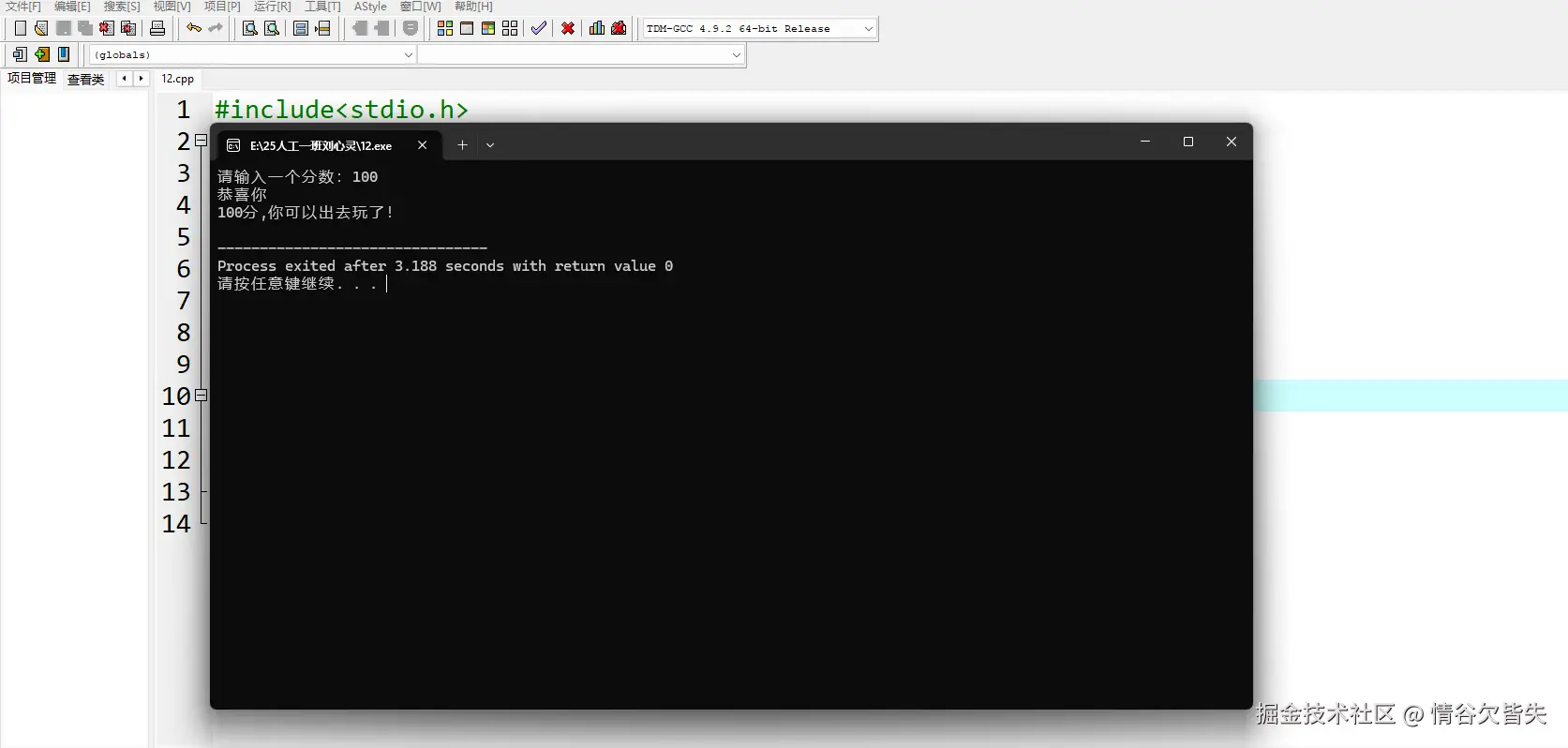Screen dimensions: 1568x748
Task: Click the green arrow Toggle bookmark icon
Action: pos(42,54)
